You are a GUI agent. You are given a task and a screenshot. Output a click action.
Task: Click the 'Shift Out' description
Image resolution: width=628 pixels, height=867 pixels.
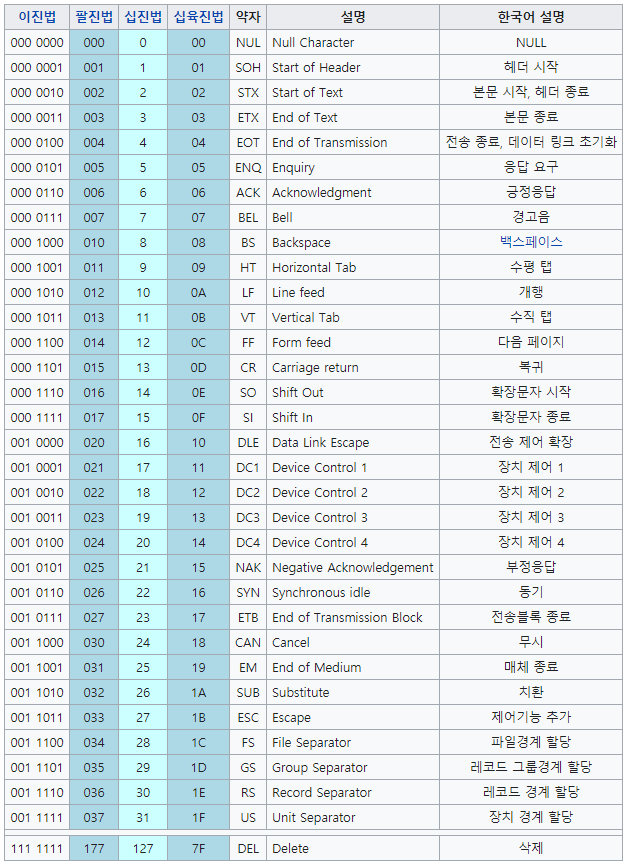pos(297,393)
